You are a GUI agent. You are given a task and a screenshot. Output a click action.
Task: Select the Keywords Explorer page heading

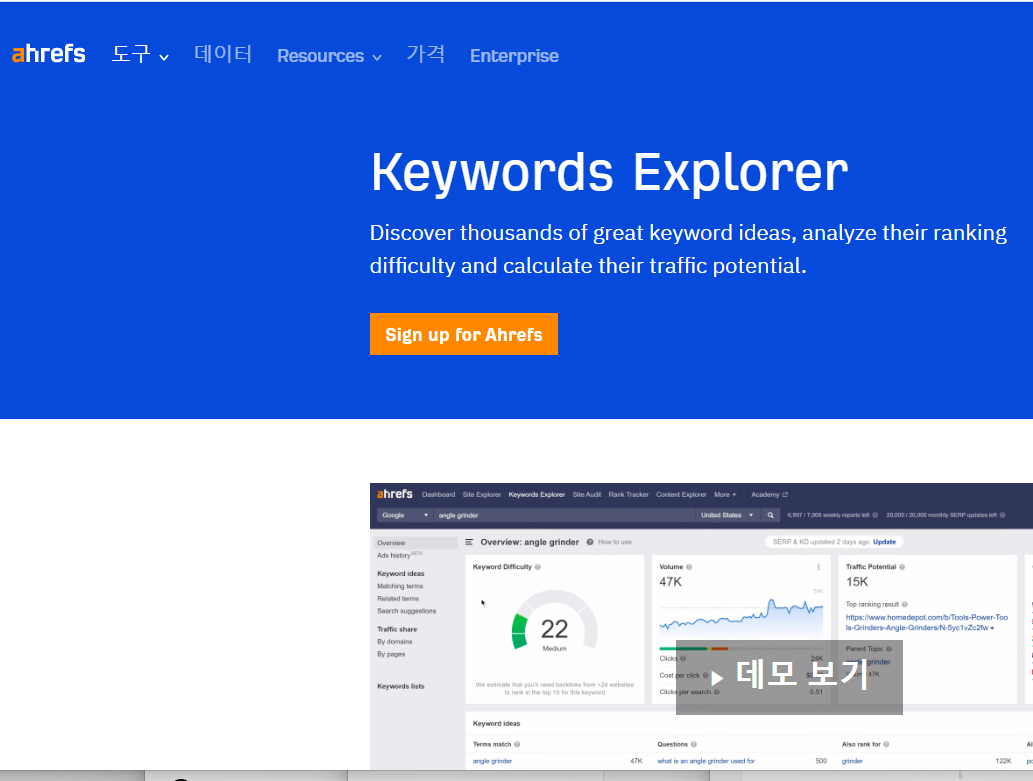coord(609,173)
